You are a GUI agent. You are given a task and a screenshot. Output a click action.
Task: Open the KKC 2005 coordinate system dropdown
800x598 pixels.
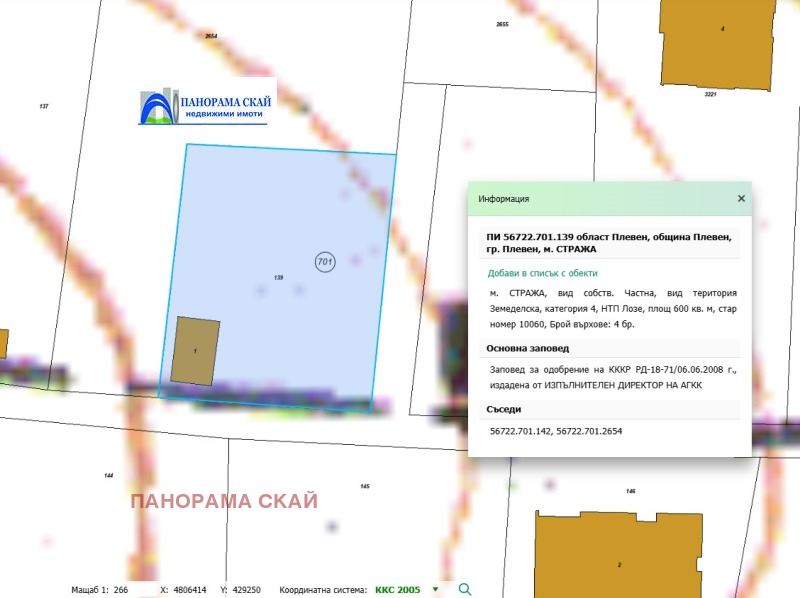pos(435,590)
